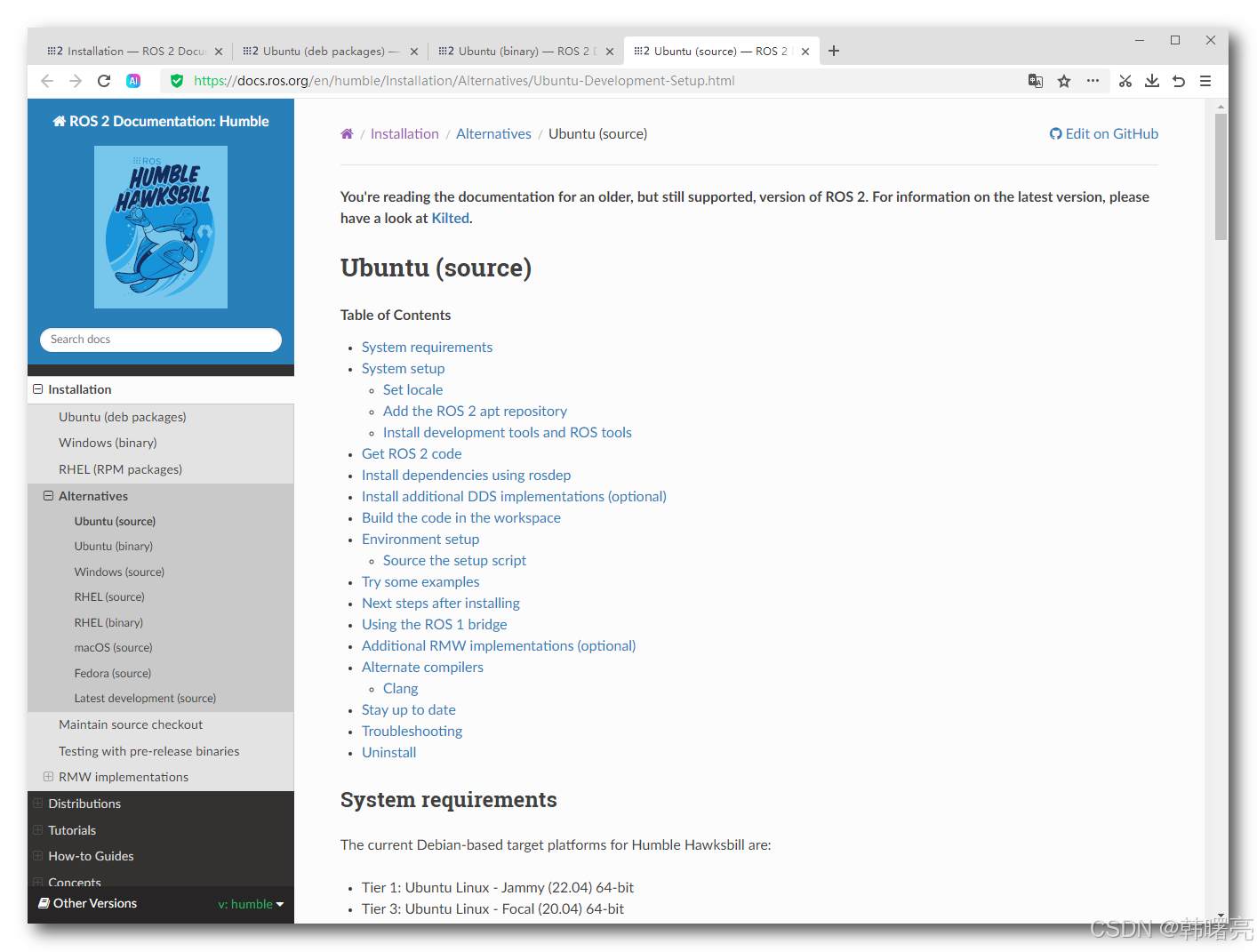The image size is (1257, 952).
Task: Open Add the ROS 2 apt repository link
Action: pyautogui.click(x=475, y=411)
